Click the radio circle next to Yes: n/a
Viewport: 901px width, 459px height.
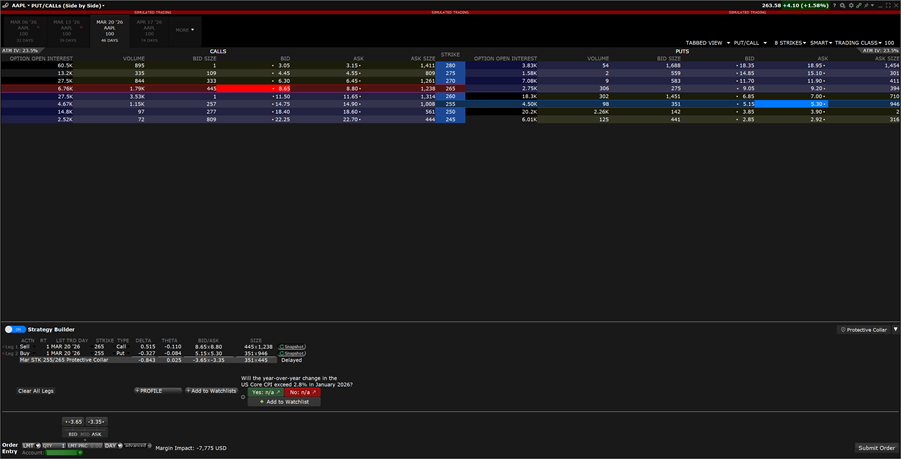pos(243,397)
